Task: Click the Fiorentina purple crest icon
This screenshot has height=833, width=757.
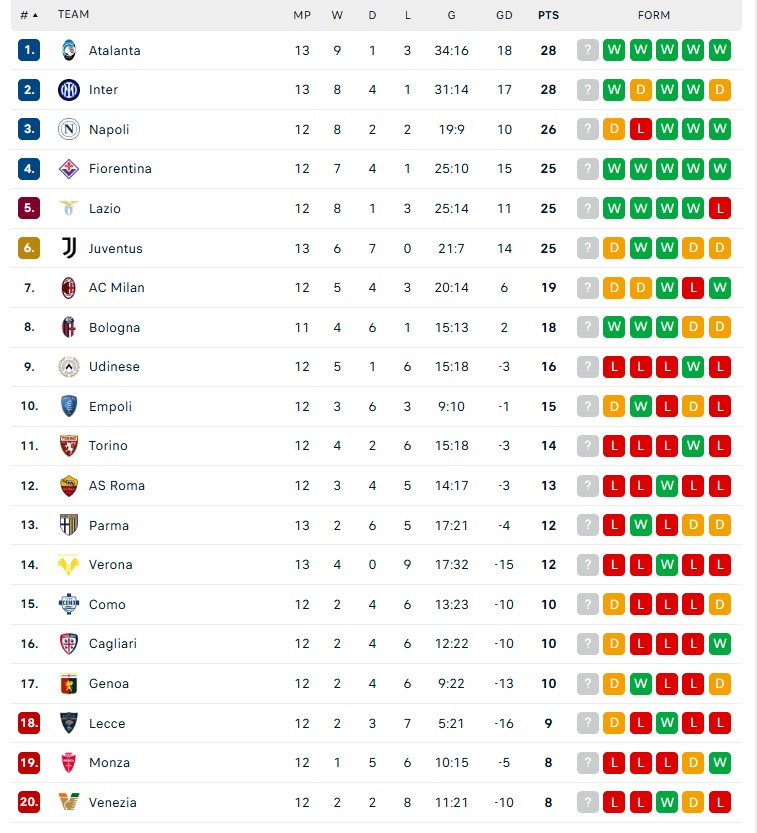Action: pos(69,169)
